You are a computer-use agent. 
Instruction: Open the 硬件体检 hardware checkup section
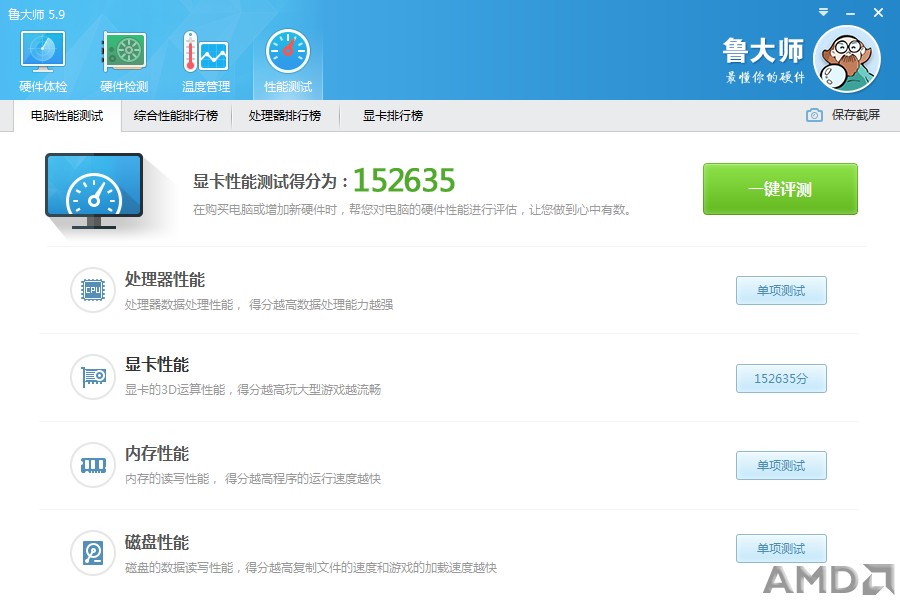point(43,62)
